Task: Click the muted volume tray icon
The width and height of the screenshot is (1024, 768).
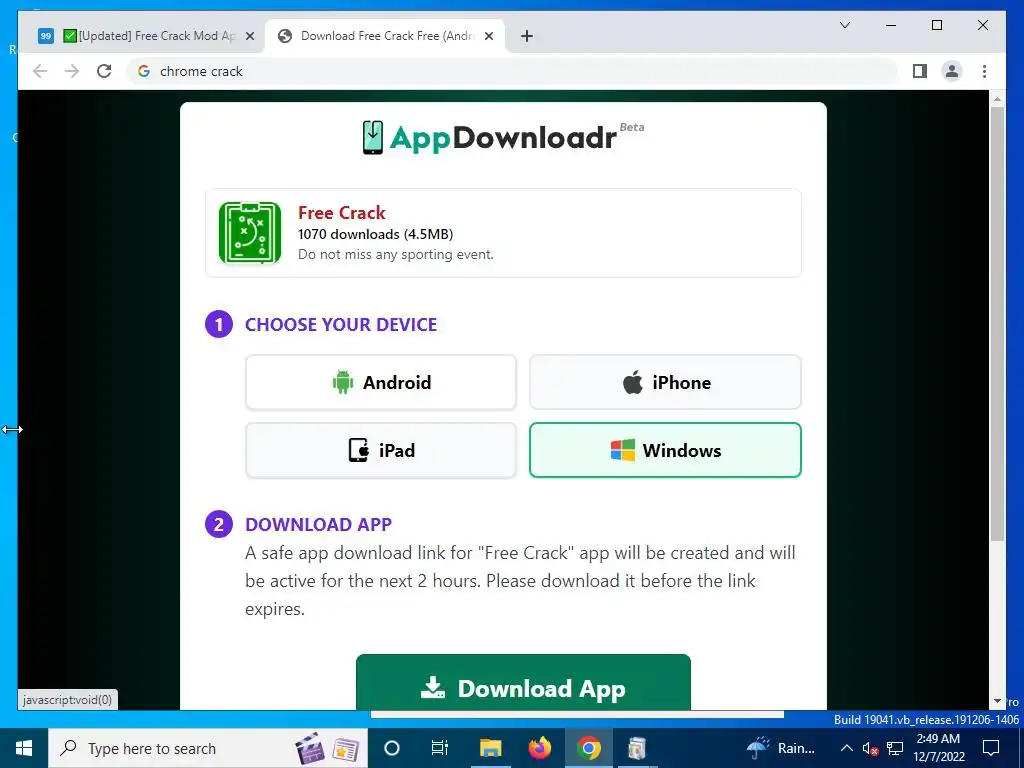Action: [870, 748]
